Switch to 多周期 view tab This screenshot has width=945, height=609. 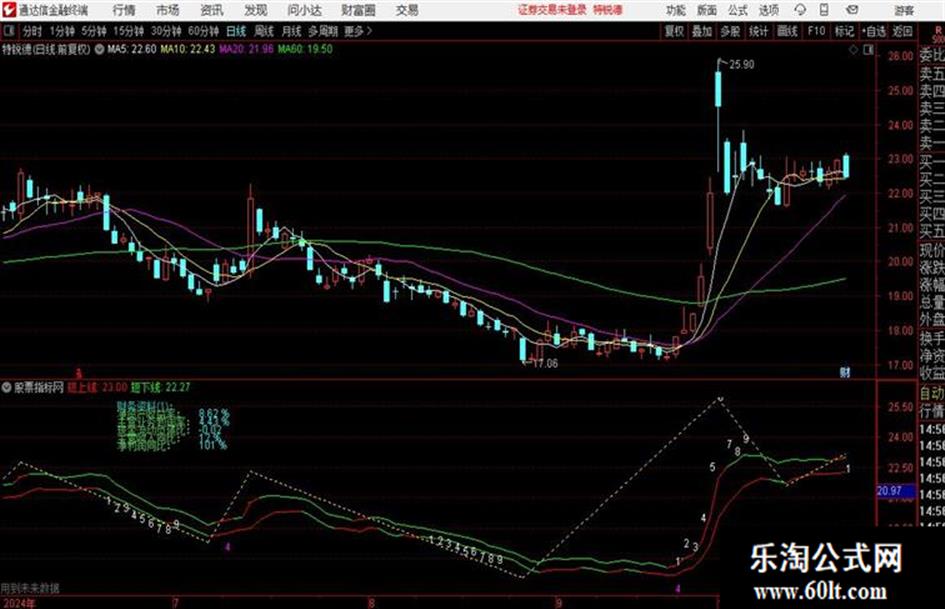click(x=323, y=31)
